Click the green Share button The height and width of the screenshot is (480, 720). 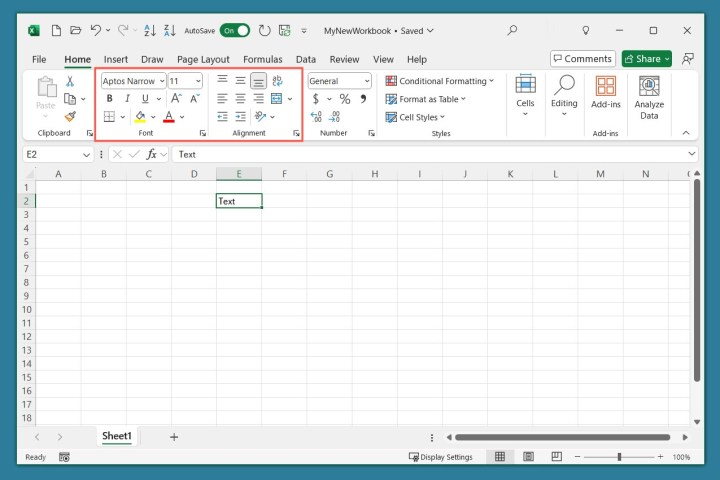coord(646,59)
